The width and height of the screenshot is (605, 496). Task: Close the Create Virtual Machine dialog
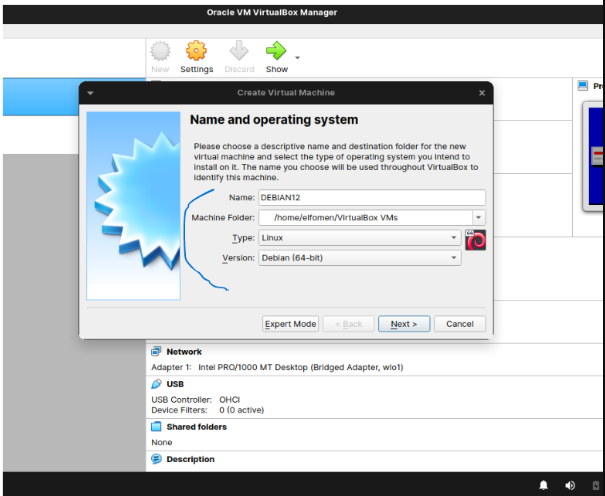click(x=482, y=93)
